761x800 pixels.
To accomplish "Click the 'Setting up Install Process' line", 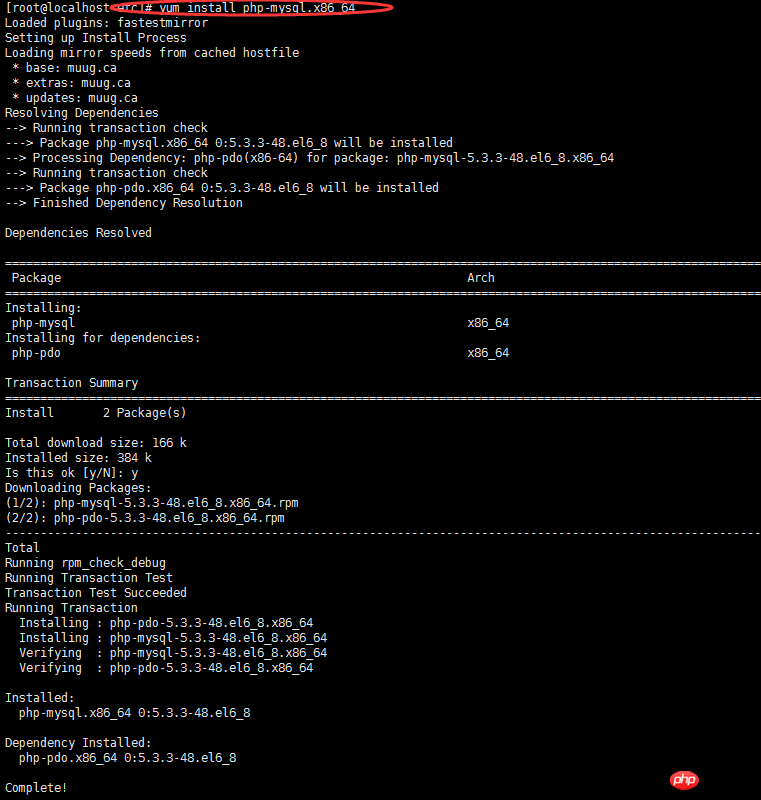I will click(x=96, y=38).
